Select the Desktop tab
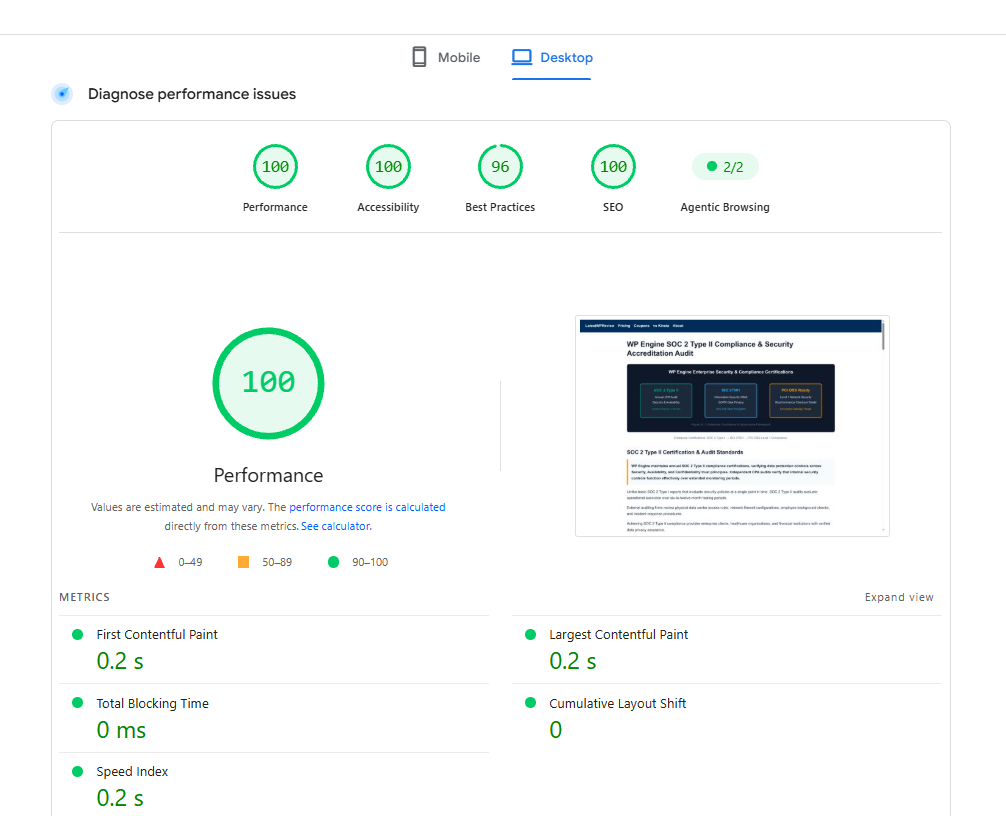Screen dimensions: 1006x816 pos(552,57)
